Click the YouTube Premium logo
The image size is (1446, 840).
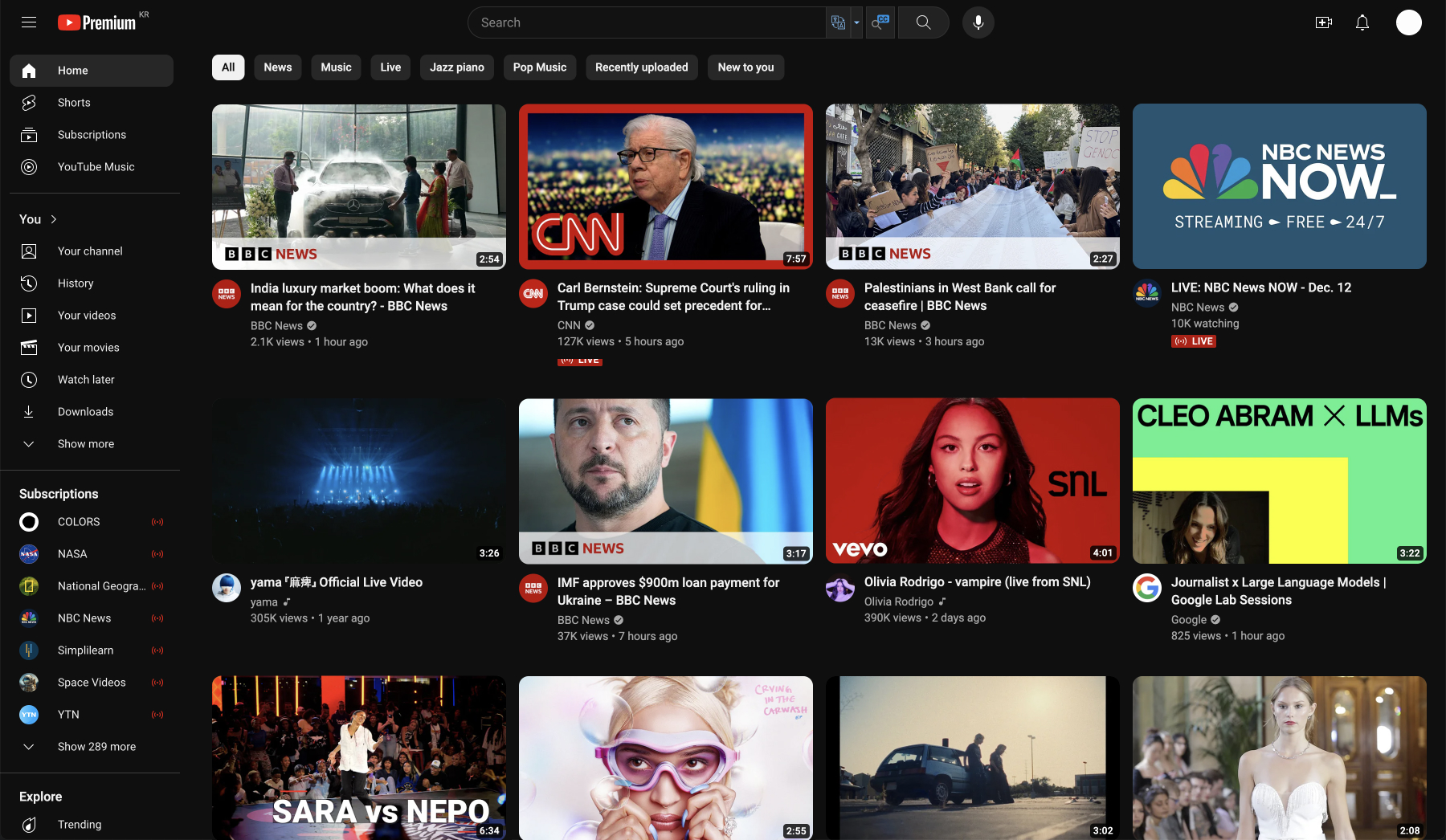[x=98, y=22]
